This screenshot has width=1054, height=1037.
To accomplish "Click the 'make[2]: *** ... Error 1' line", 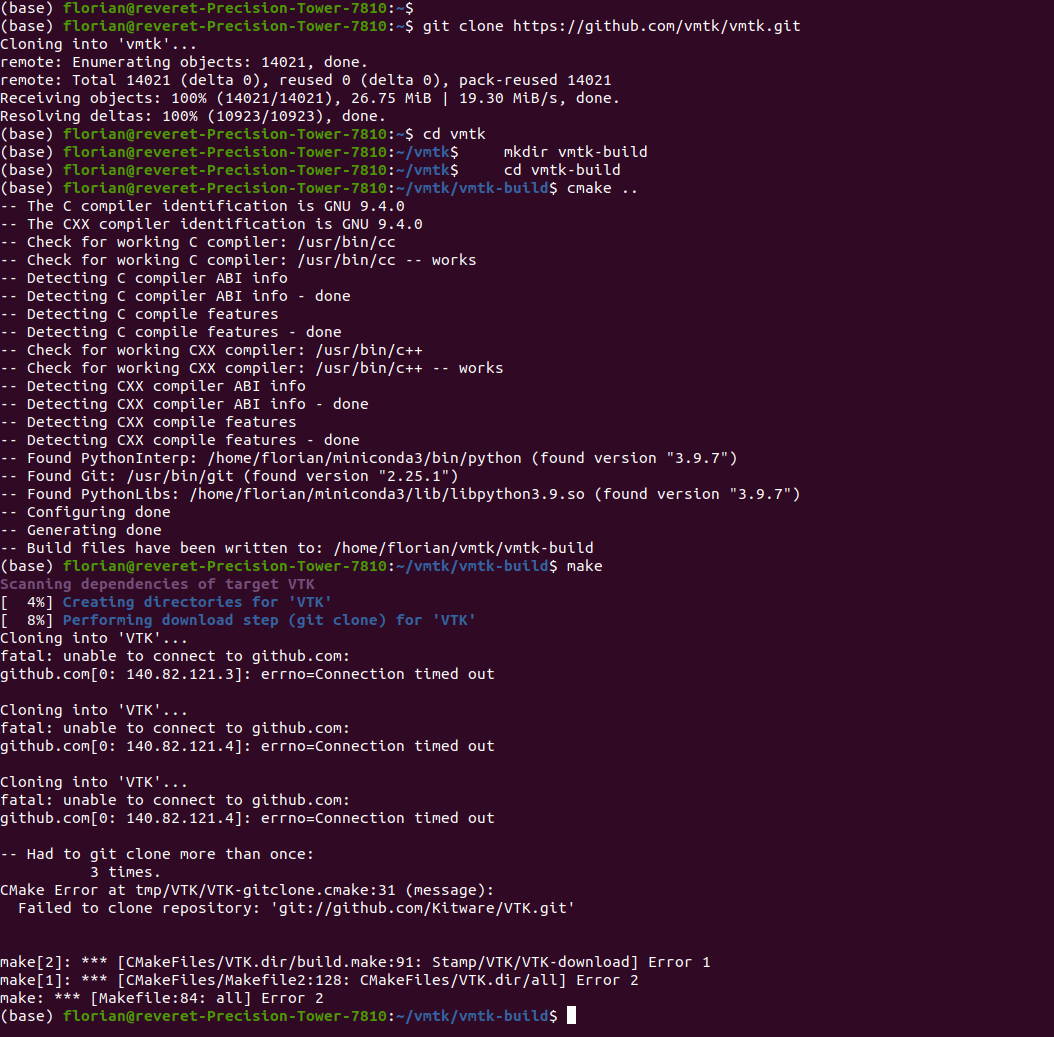I will (355, 962).
